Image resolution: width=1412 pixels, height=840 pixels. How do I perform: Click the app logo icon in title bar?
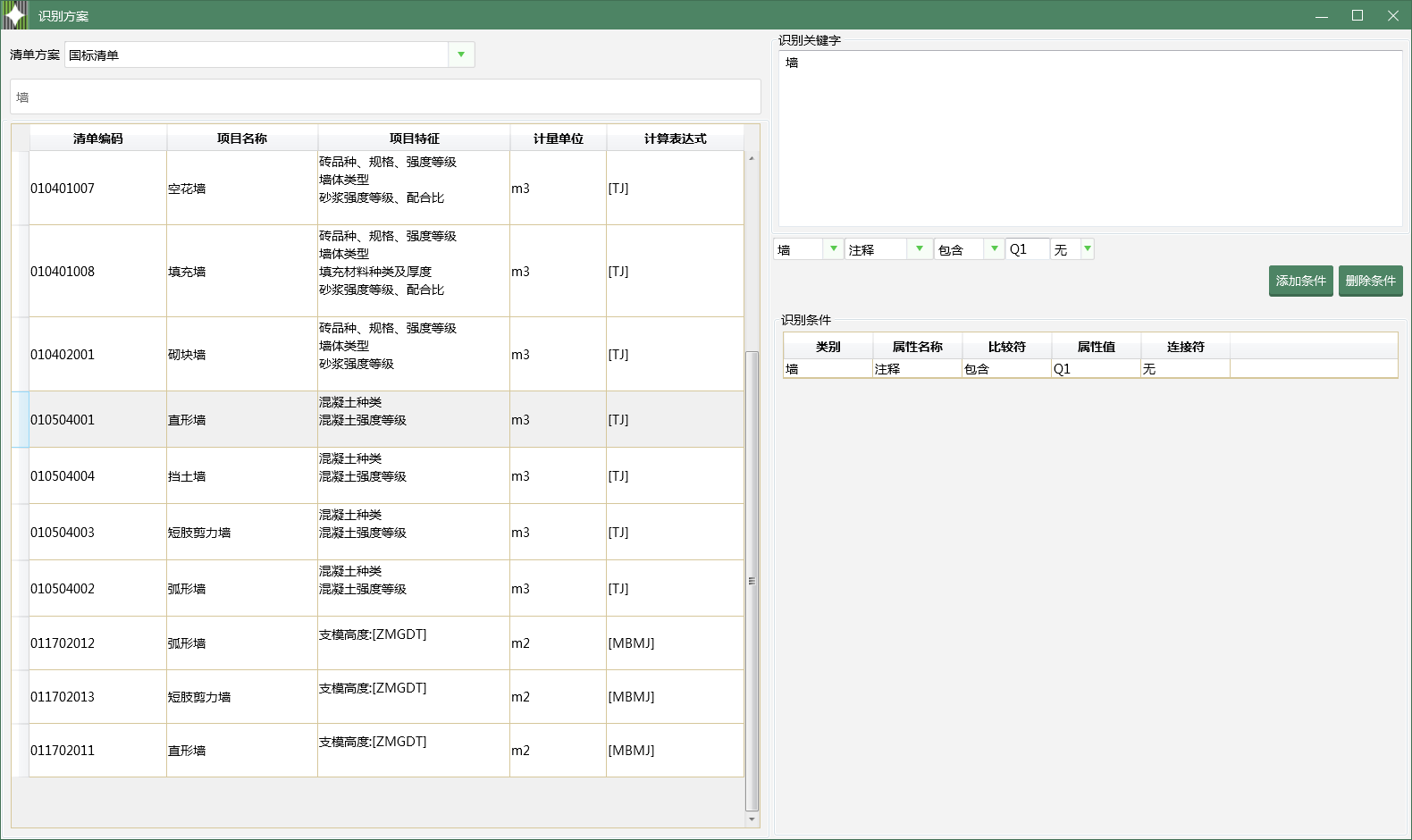tap(15, 15)
